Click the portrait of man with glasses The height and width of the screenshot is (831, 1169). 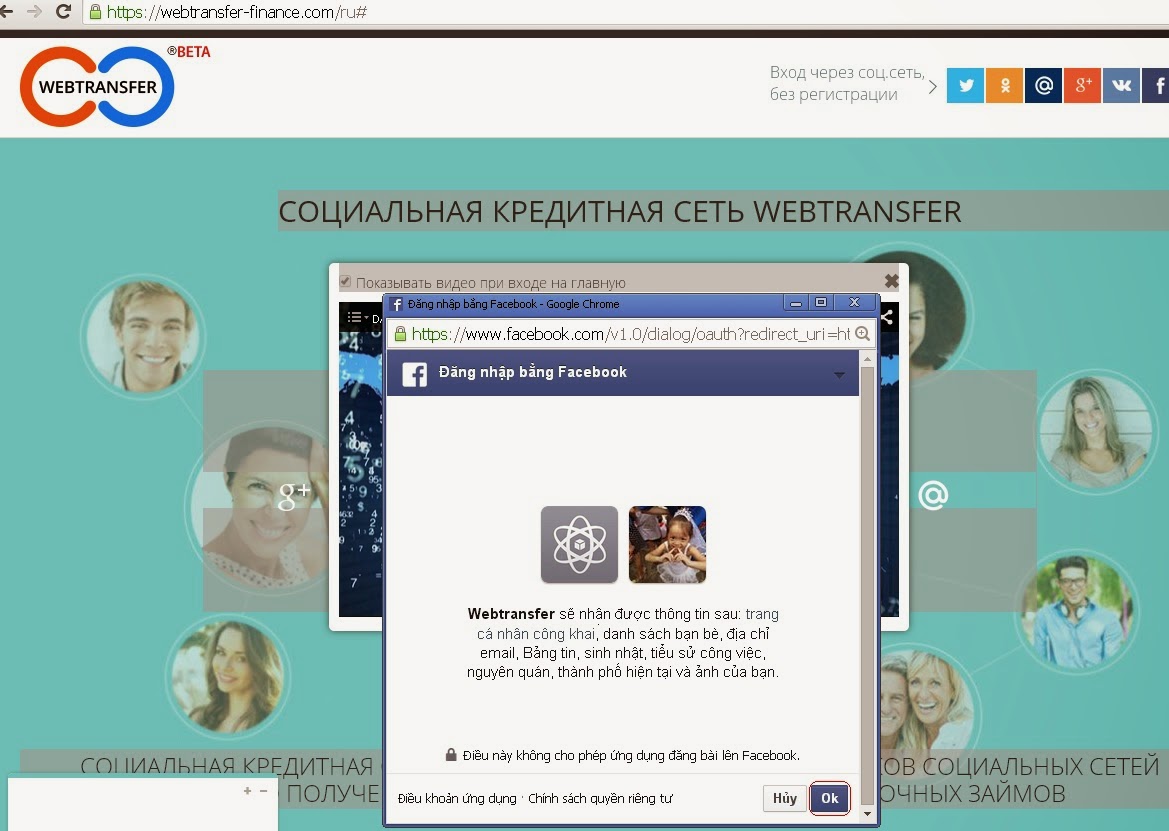point(1077,613)
